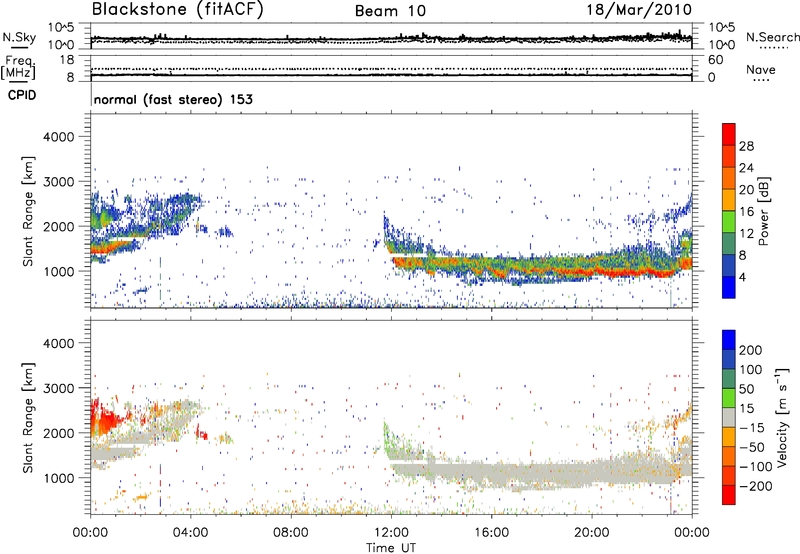Click the 'Power [dB]' colorbar title

point(763,211)
